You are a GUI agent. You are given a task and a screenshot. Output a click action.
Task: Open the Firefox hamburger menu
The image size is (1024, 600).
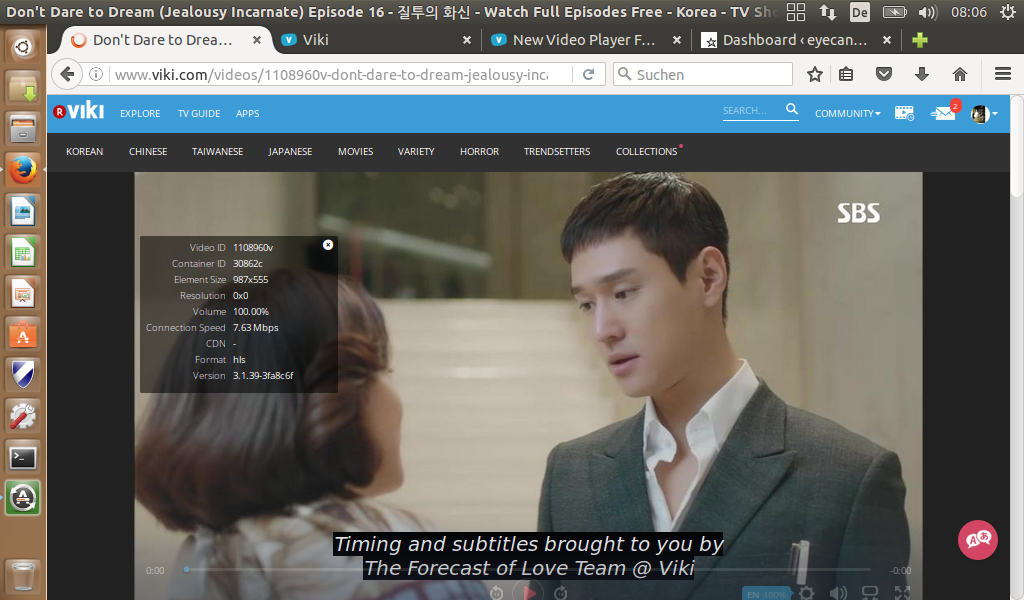(x=1002, y=74)
